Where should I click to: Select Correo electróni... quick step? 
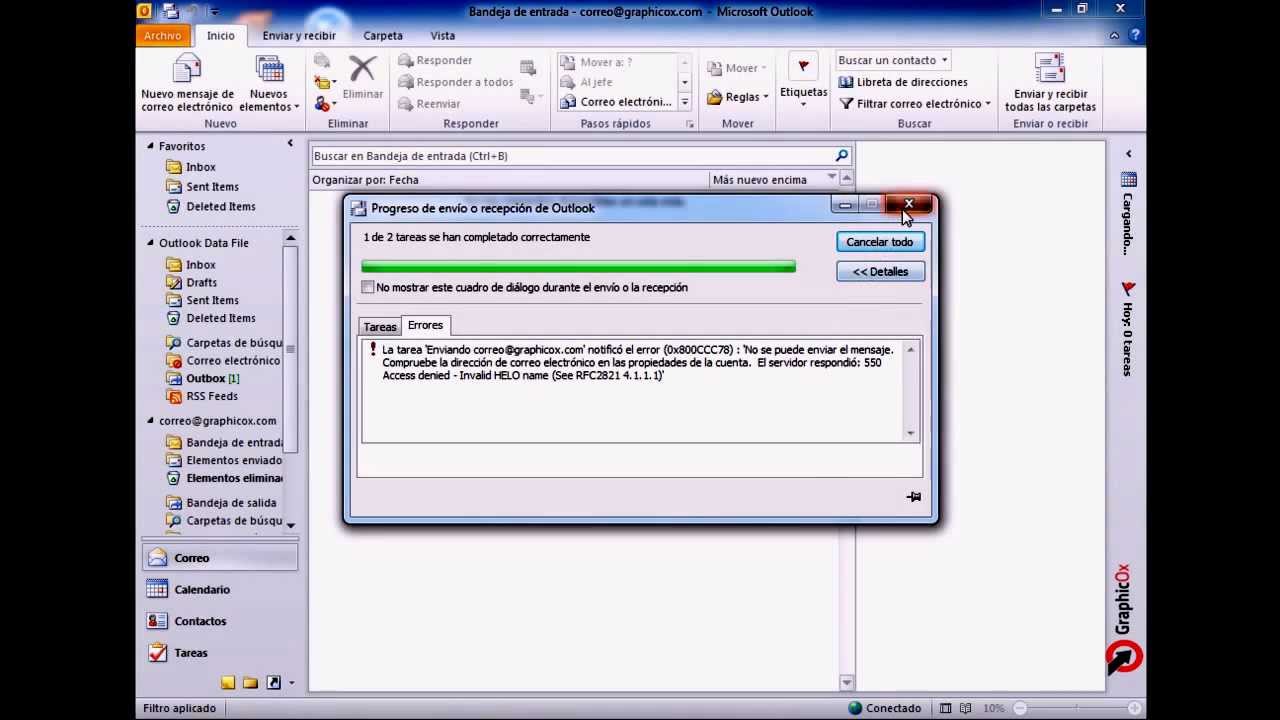pos(617,102)
